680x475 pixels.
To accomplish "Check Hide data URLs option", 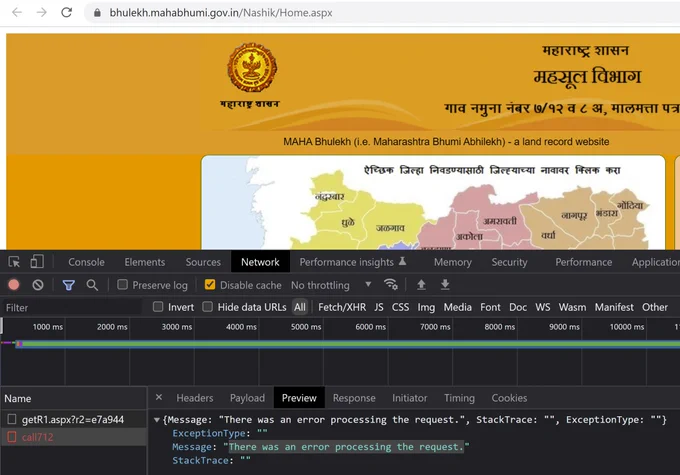I will [208, 307].
